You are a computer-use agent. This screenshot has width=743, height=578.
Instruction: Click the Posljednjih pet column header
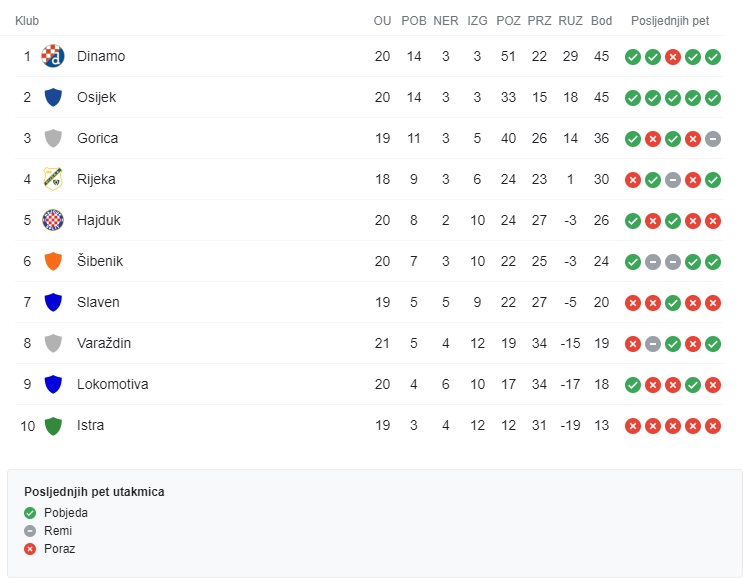[x=670, y=21]
